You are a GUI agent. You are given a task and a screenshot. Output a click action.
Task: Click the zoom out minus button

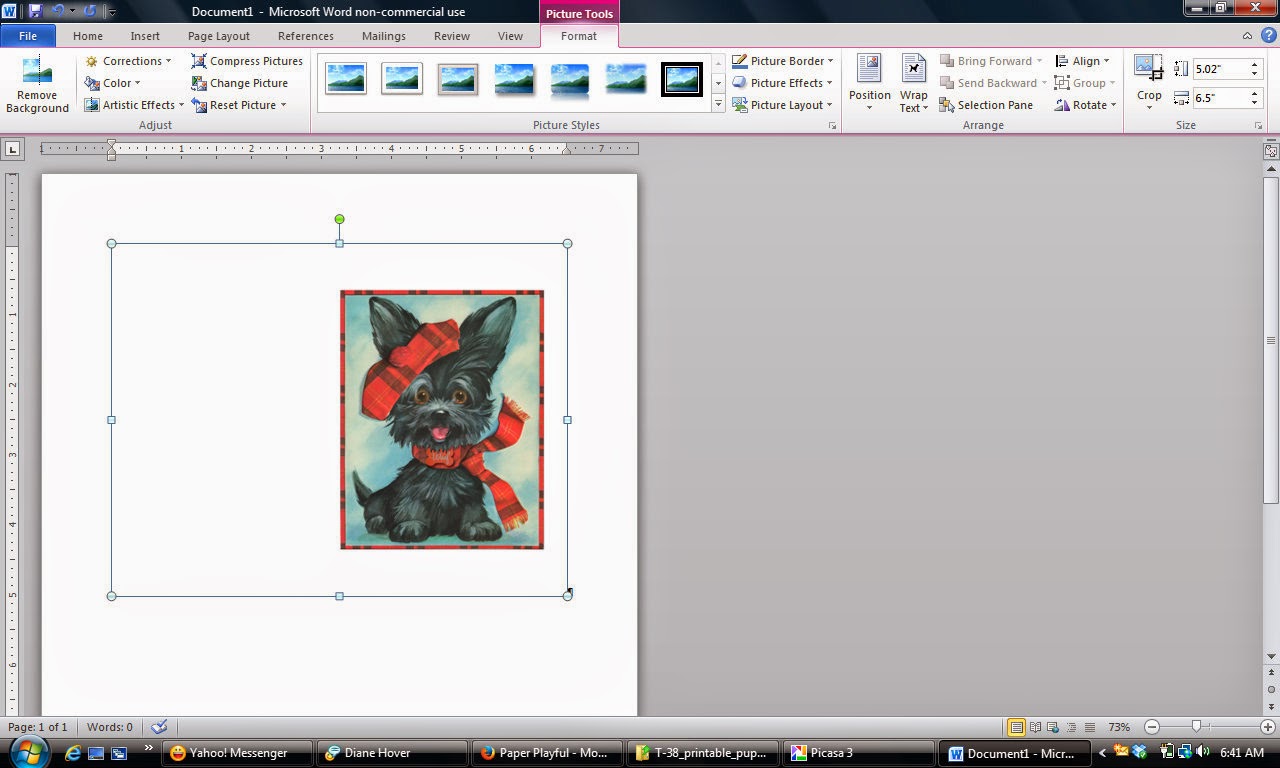click(1152, 727)
